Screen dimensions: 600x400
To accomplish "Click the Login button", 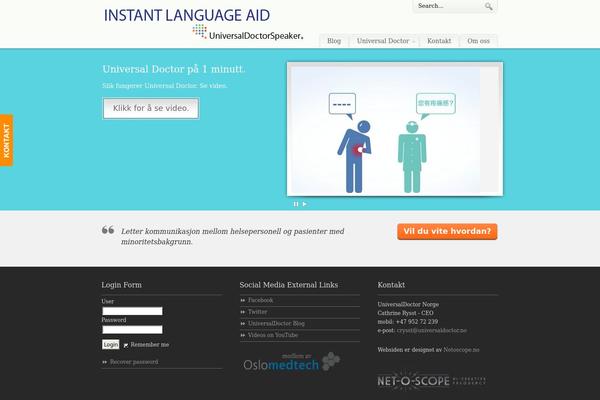I will pyautogui.click(x=111, y=344).
